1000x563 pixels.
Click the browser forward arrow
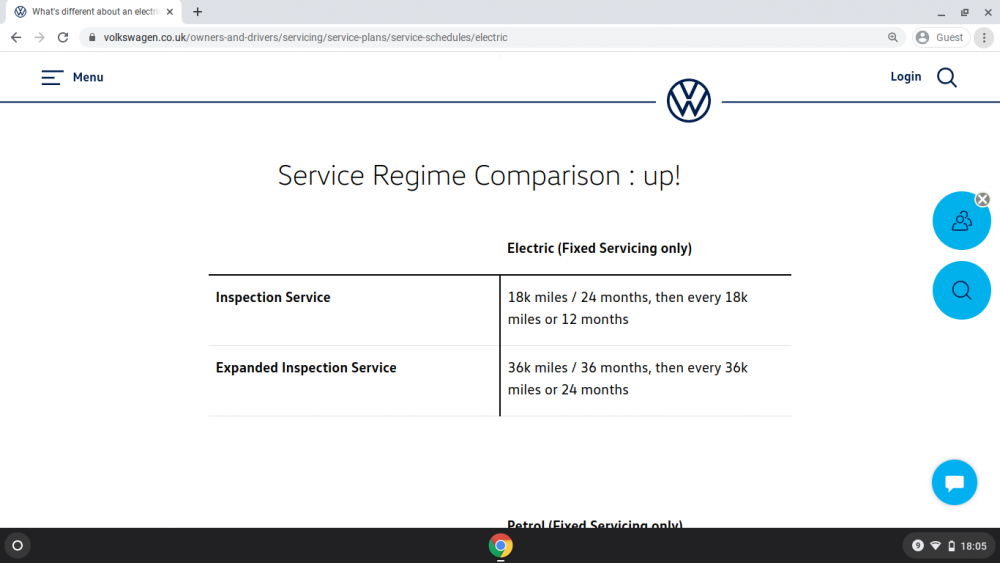[40, 38]
